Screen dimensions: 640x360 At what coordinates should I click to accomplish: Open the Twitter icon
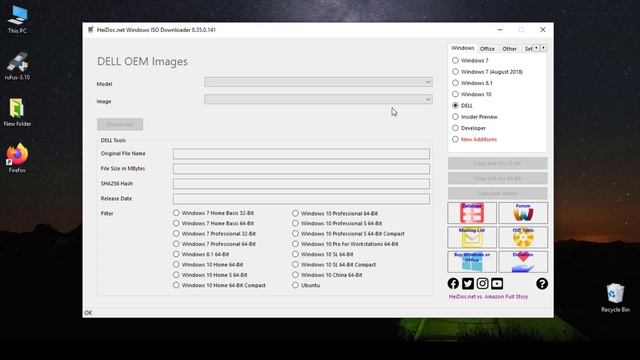tap(468, 284)
